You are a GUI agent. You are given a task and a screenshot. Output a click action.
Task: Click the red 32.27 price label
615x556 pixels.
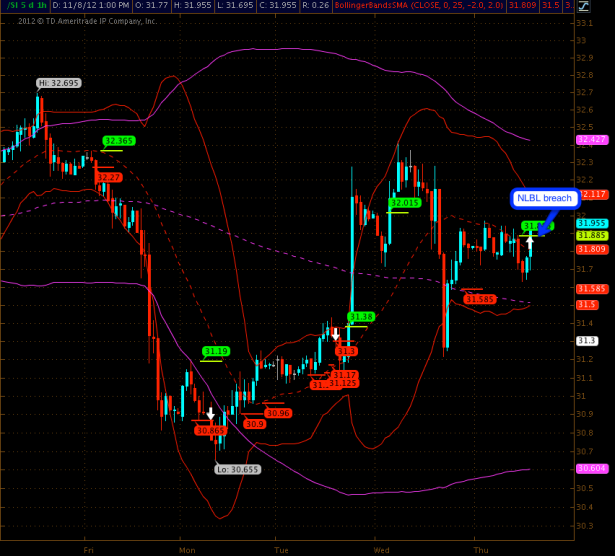pos(109,177)
